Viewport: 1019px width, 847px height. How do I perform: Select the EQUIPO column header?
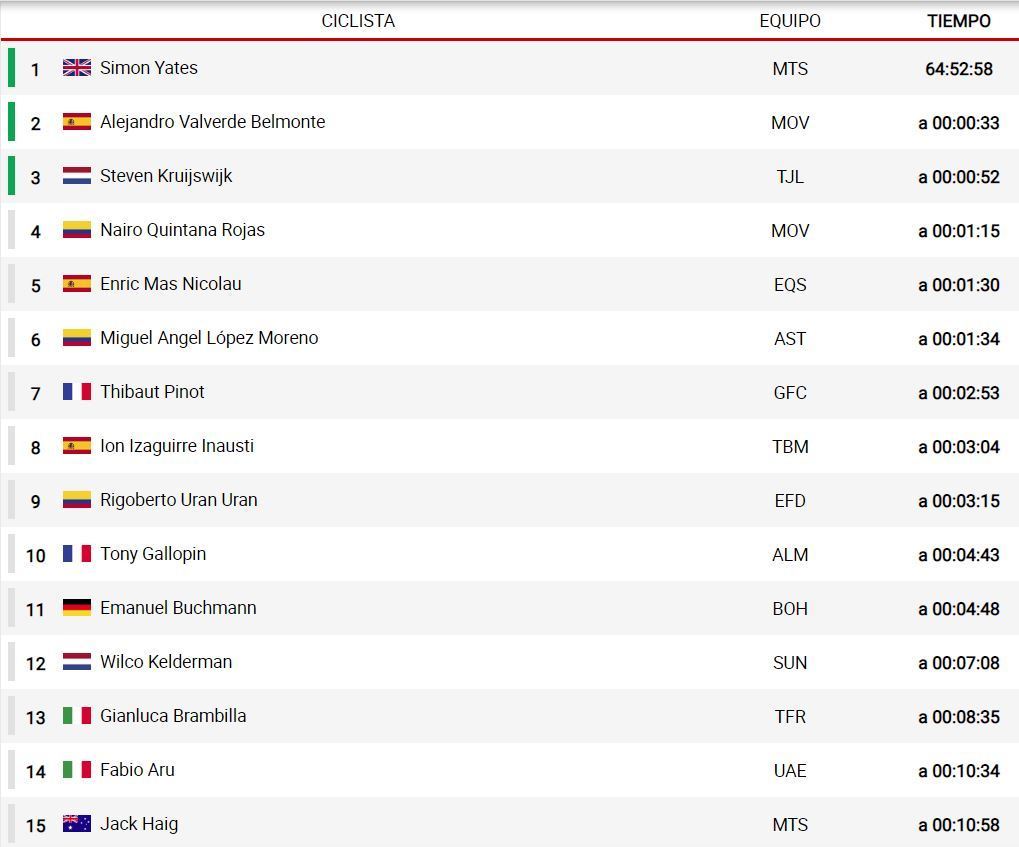[x=790, y=21]
